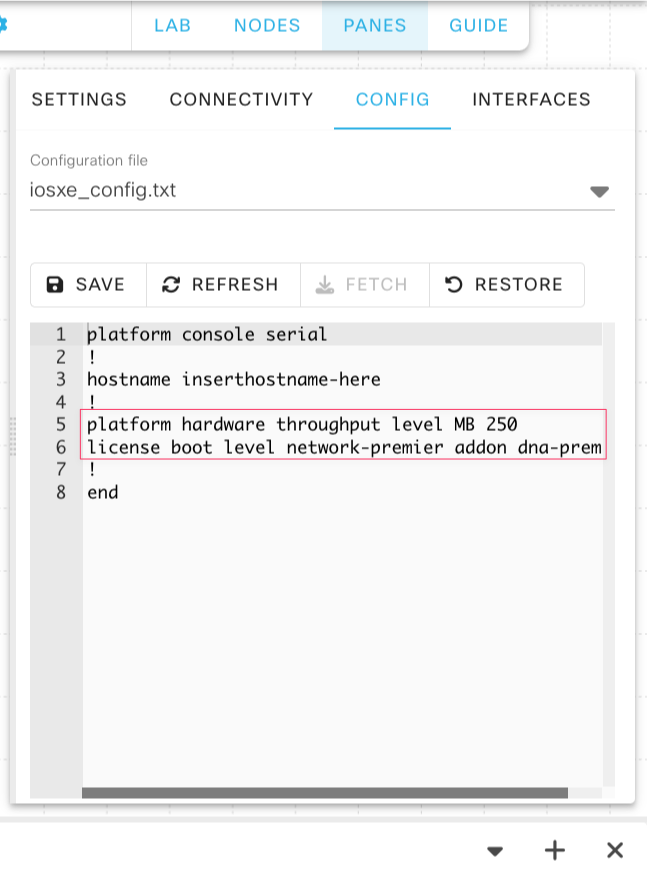Click the plus icon in the bottom bar
This screenshot has height=870, width=647.
pyautogui.click(x=554, y=850)
